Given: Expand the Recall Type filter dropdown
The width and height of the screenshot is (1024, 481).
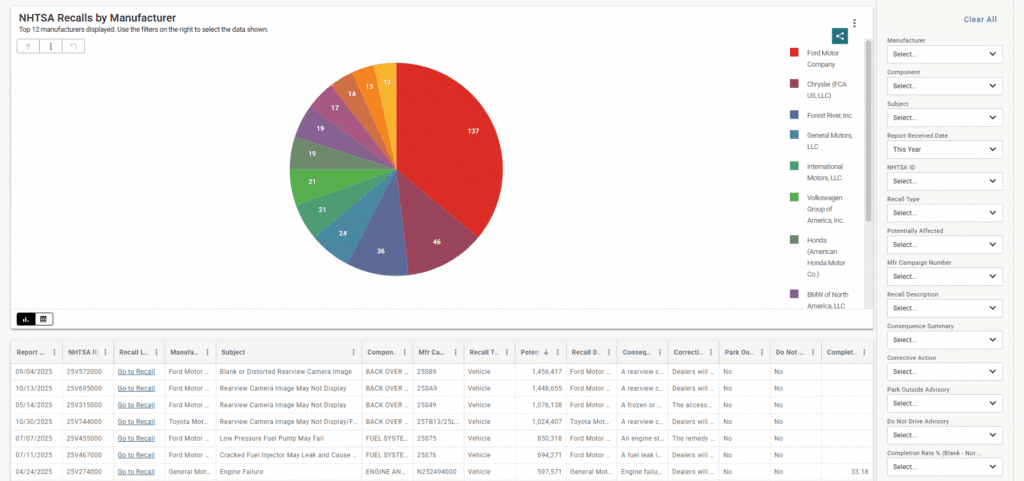Looking at the screenshot, I should click(x=944, y=213).
